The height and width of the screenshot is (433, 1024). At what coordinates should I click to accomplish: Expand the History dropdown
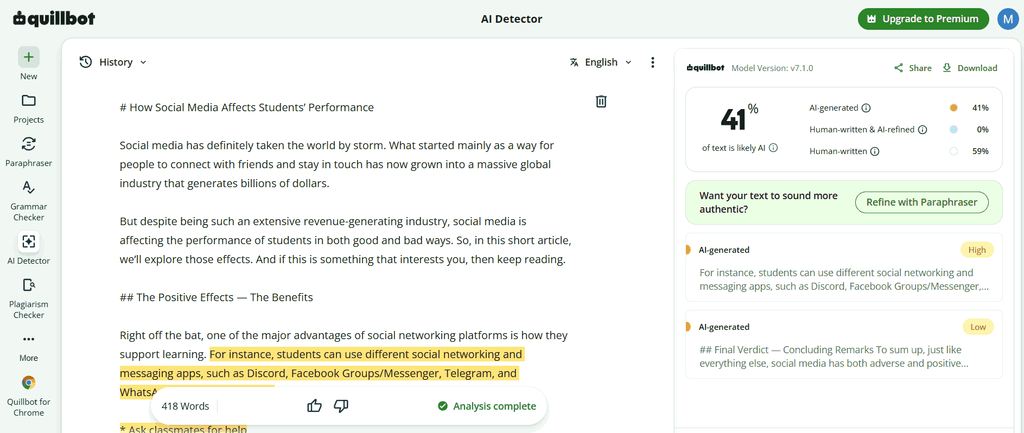coord(113,62)
